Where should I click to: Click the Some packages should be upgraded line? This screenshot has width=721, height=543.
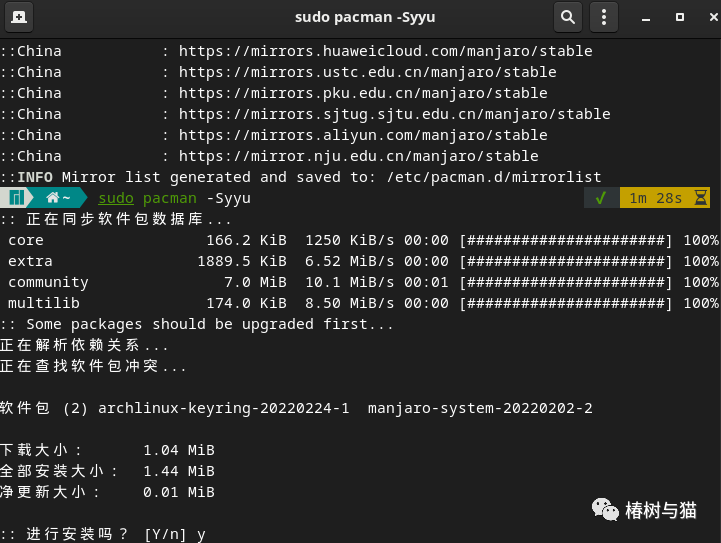point(197,325)
